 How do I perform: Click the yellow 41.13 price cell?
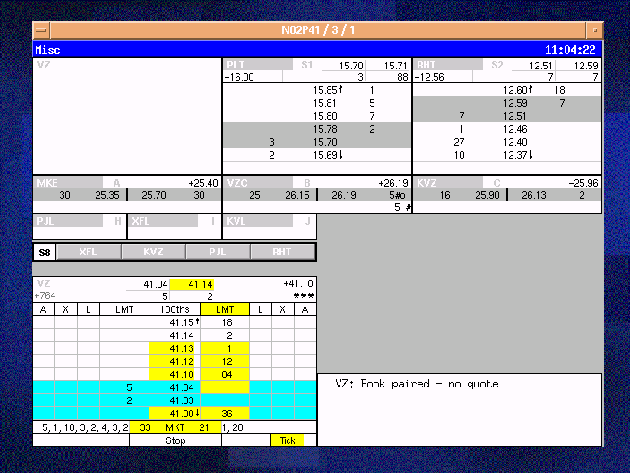point(179,348)
